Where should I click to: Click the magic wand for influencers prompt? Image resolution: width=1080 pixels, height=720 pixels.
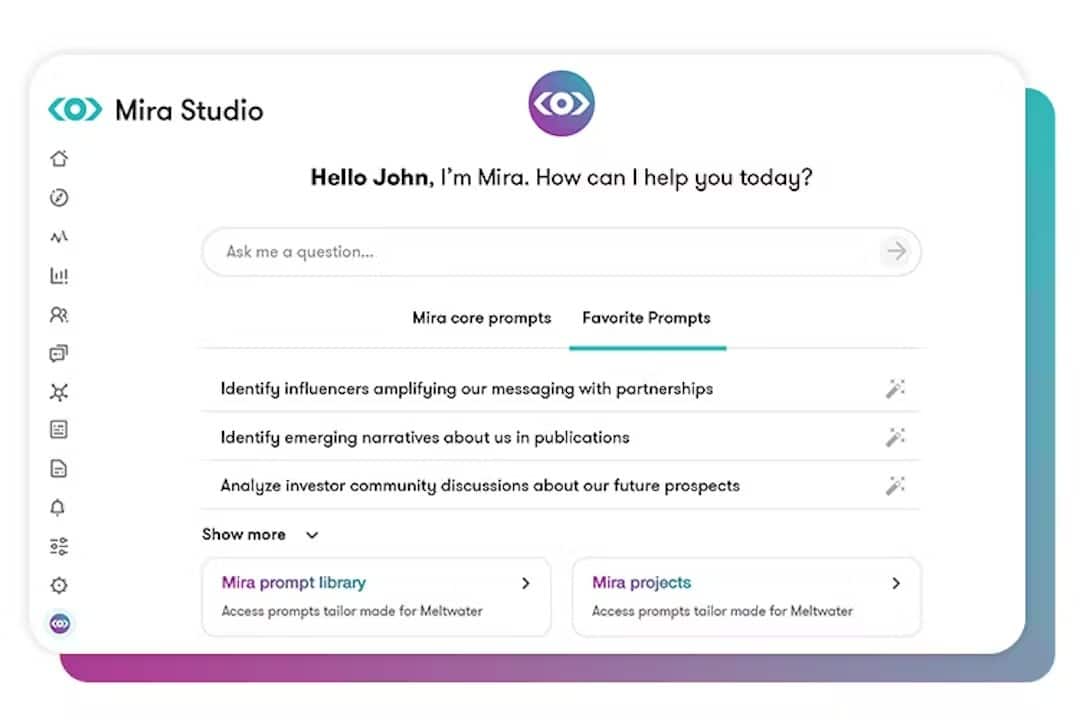(895, 389)
